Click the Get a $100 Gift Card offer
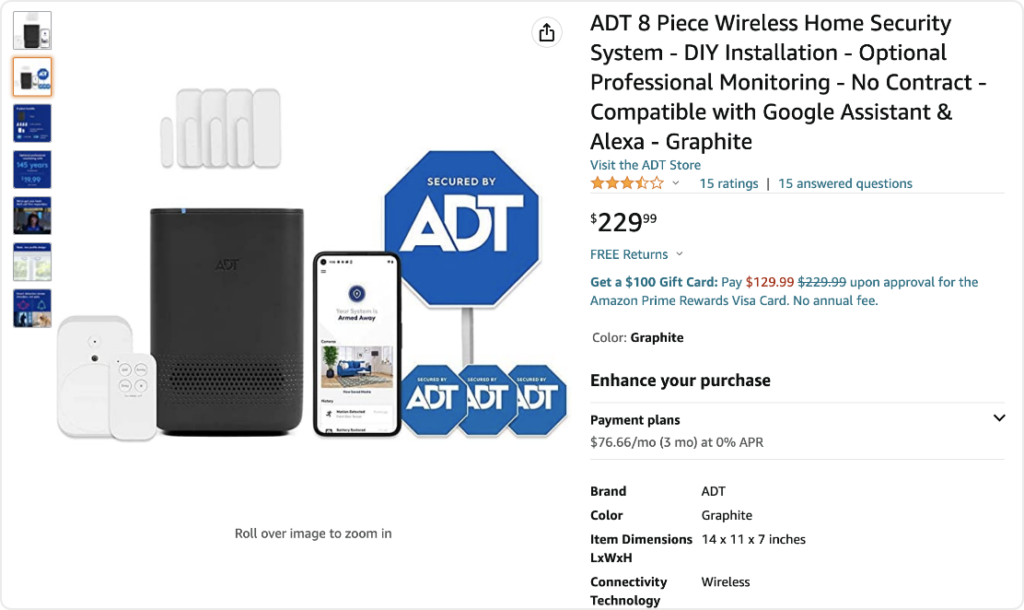The height and width of the screenshot is (610, 1024). [654, 282]
